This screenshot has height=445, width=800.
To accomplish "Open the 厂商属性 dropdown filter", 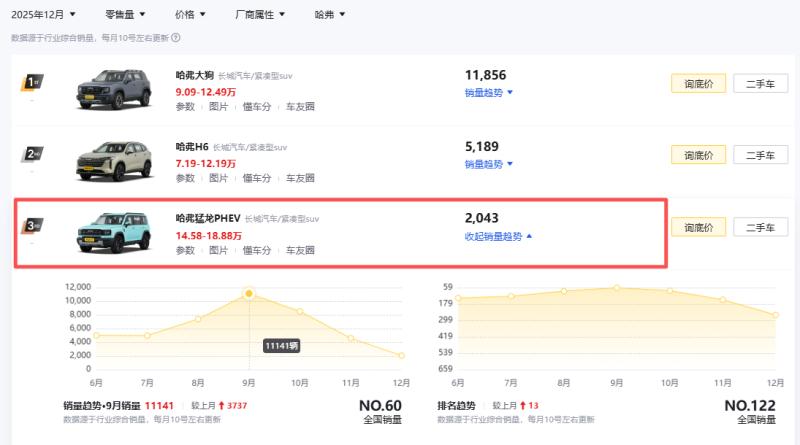I will point(260,14).
